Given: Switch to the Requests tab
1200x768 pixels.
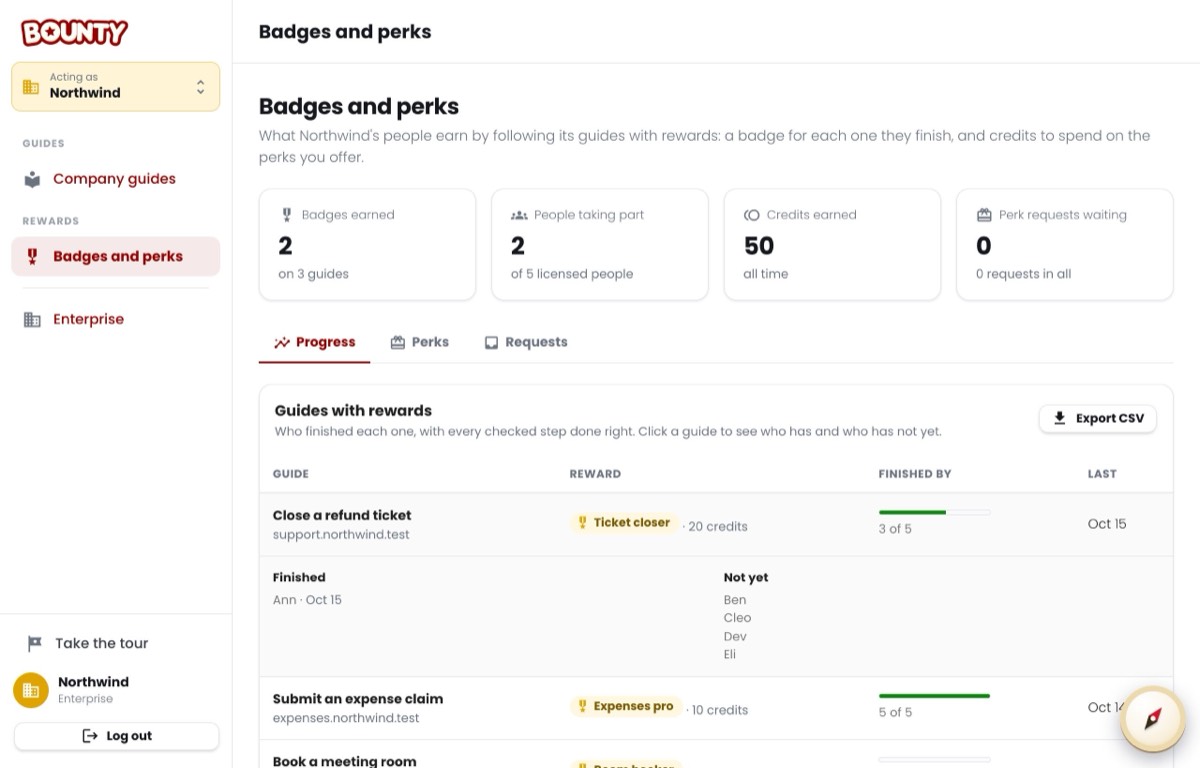Looking at the screenshot, I should click(x=526, y=342).
